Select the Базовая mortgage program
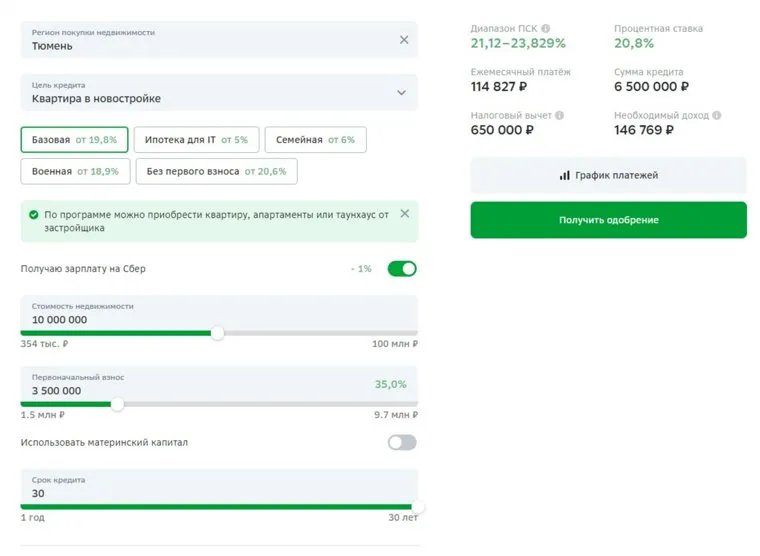The height and width of the screenshot is (556, 760). [73, 140]
